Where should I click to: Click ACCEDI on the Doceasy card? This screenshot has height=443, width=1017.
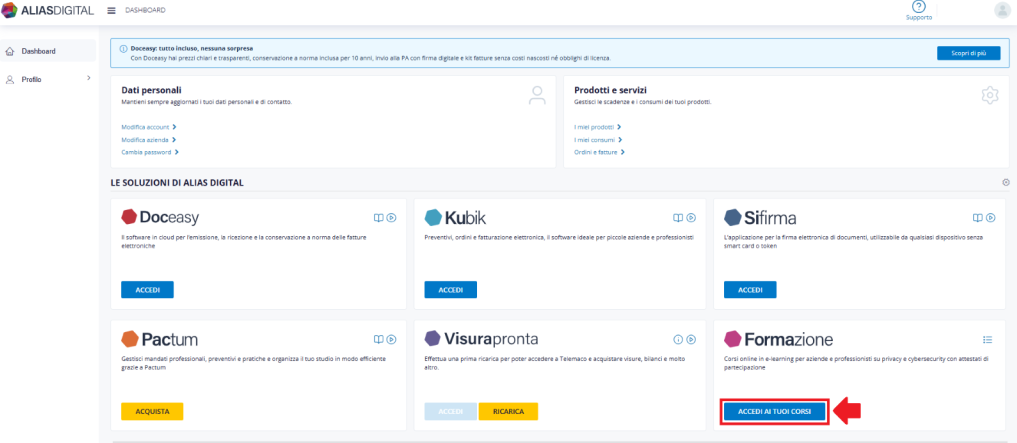pos(147,289)
